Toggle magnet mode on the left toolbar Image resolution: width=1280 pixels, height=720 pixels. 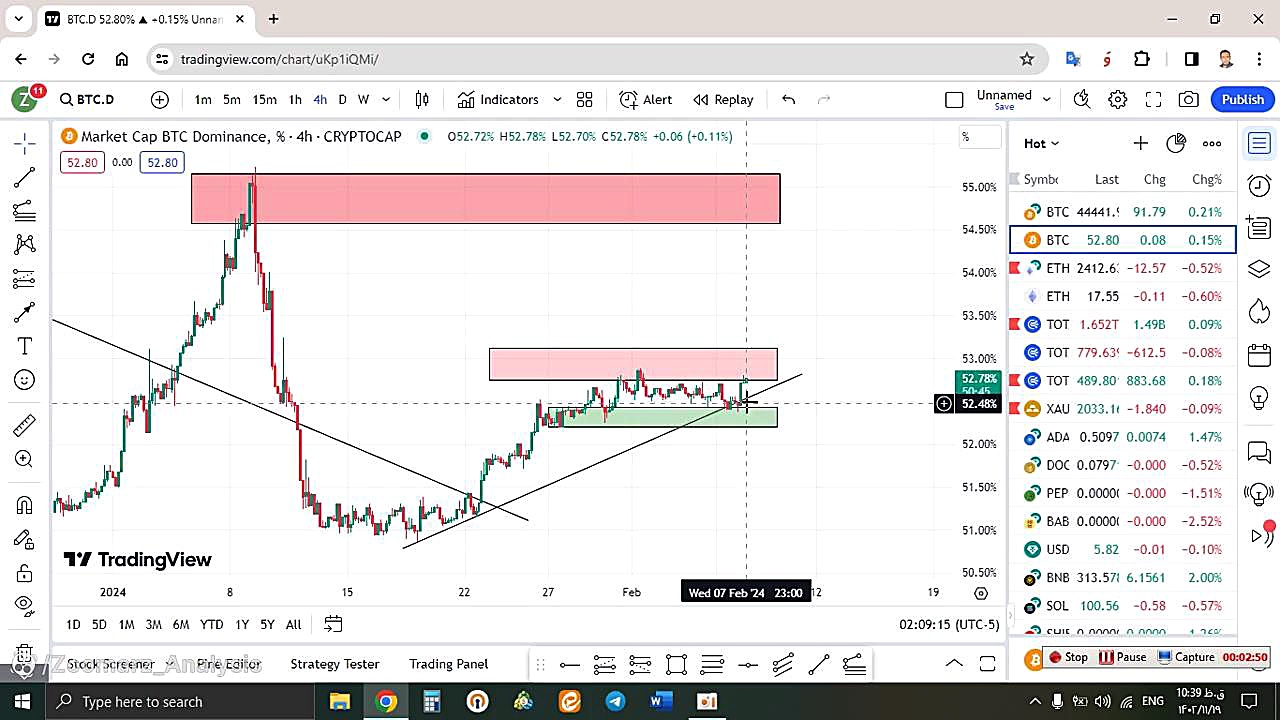coord(25,505)
